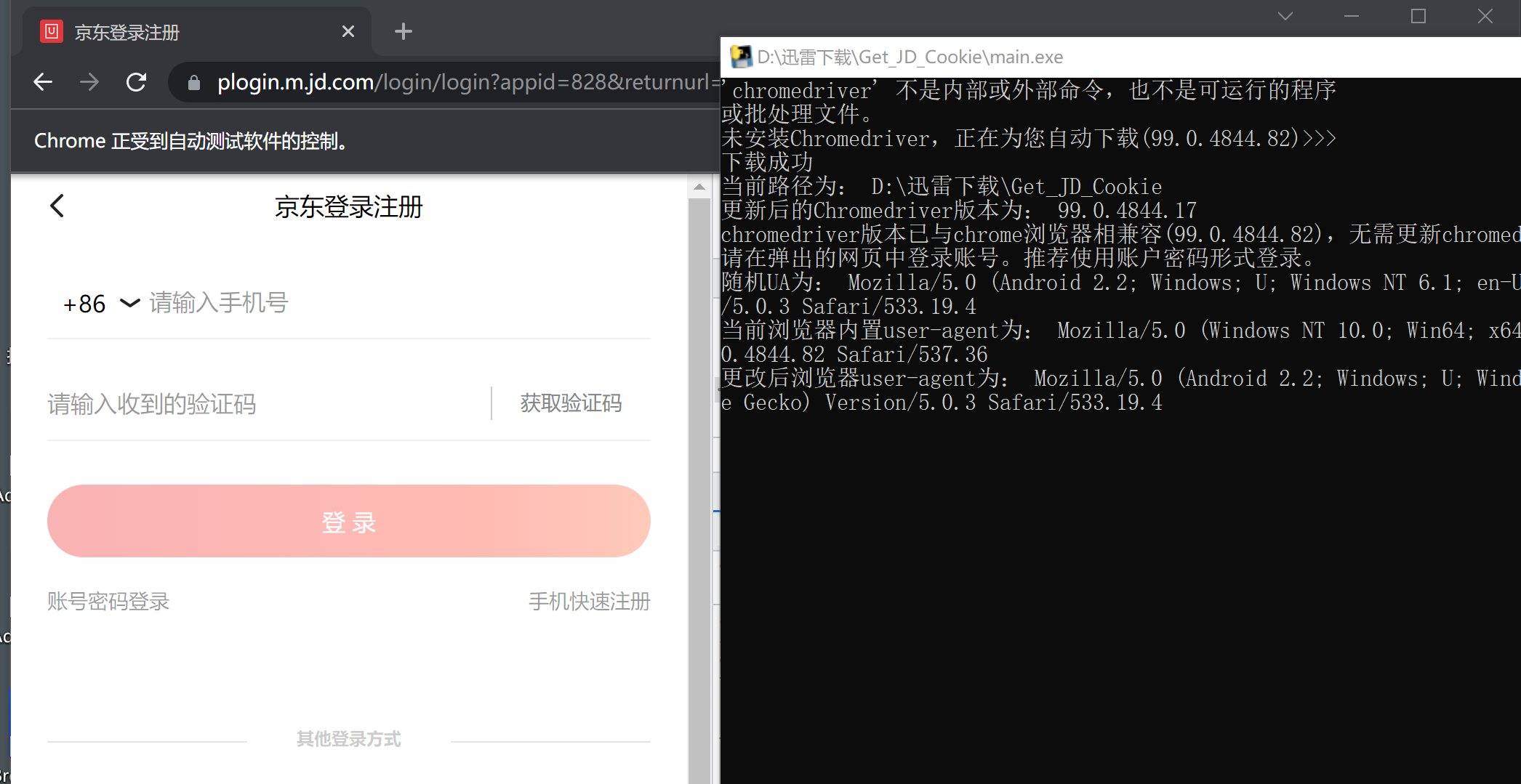Close the 京东登录注册 tab

pyautogui.click(x=348, y=31)
